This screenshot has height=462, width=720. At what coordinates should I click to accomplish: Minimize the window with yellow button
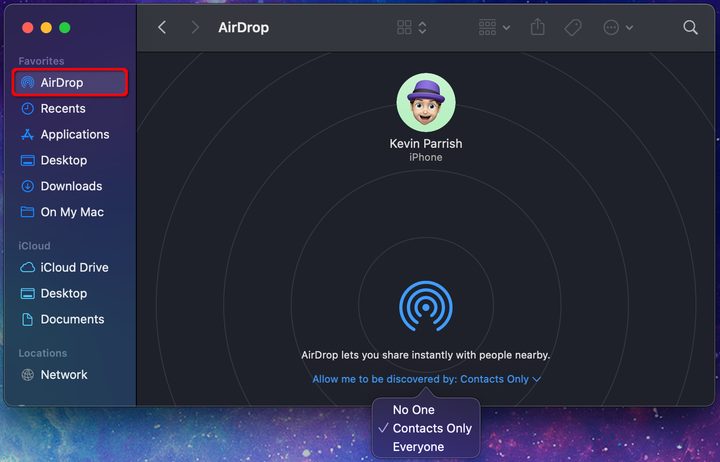pyautogui.click(x=46, y=28)
